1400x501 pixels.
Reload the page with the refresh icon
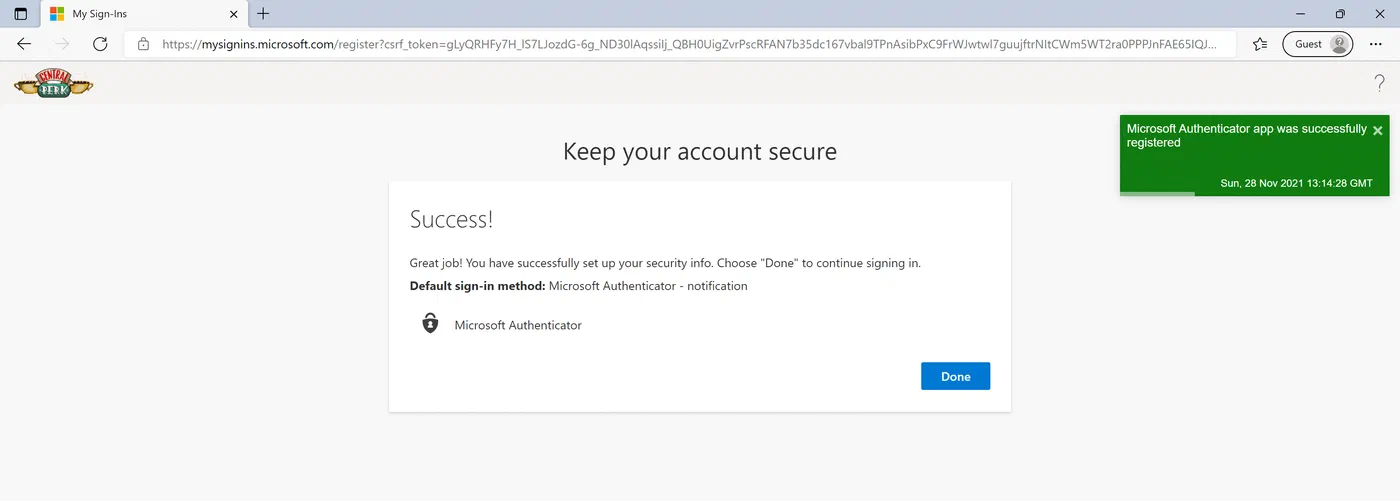100,44
